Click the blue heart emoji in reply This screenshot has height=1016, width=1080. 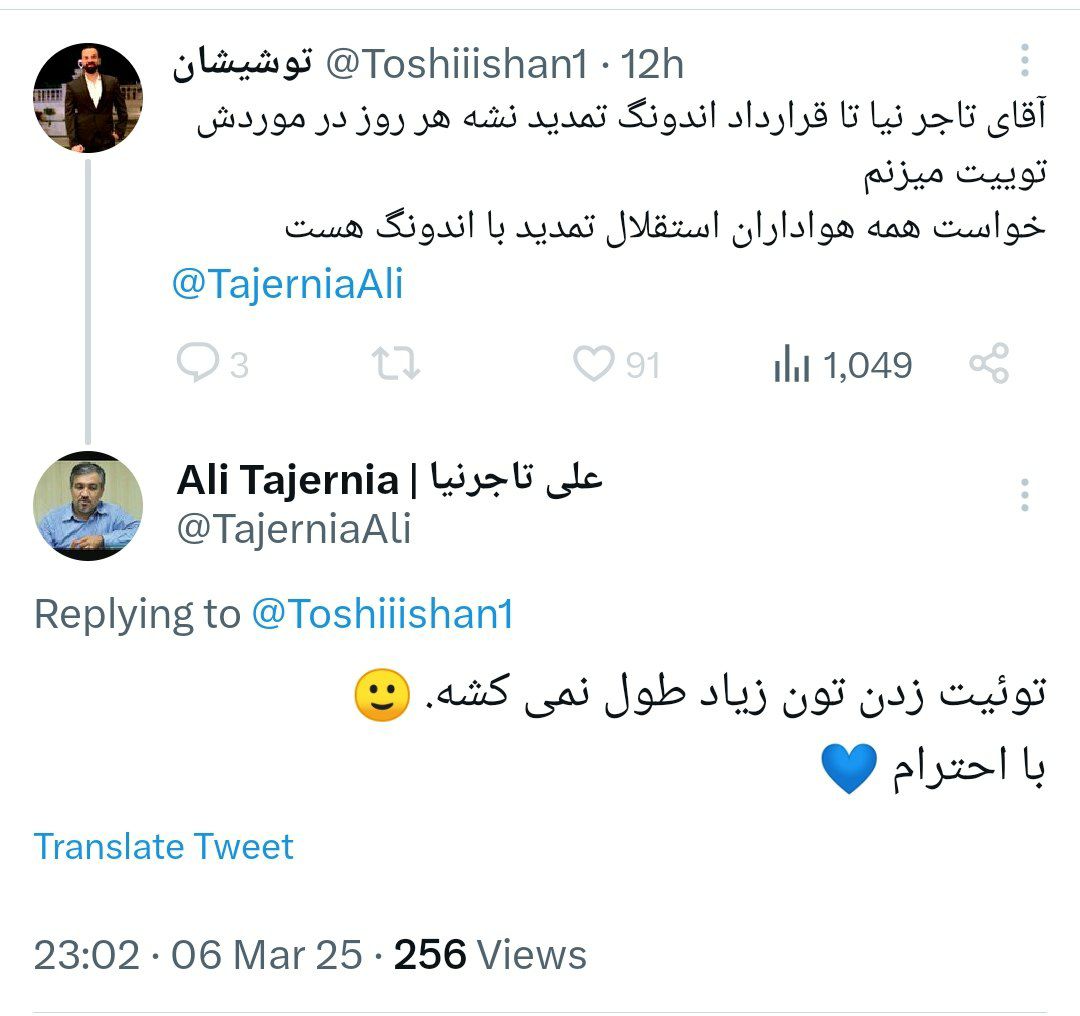tap(848, 770)
